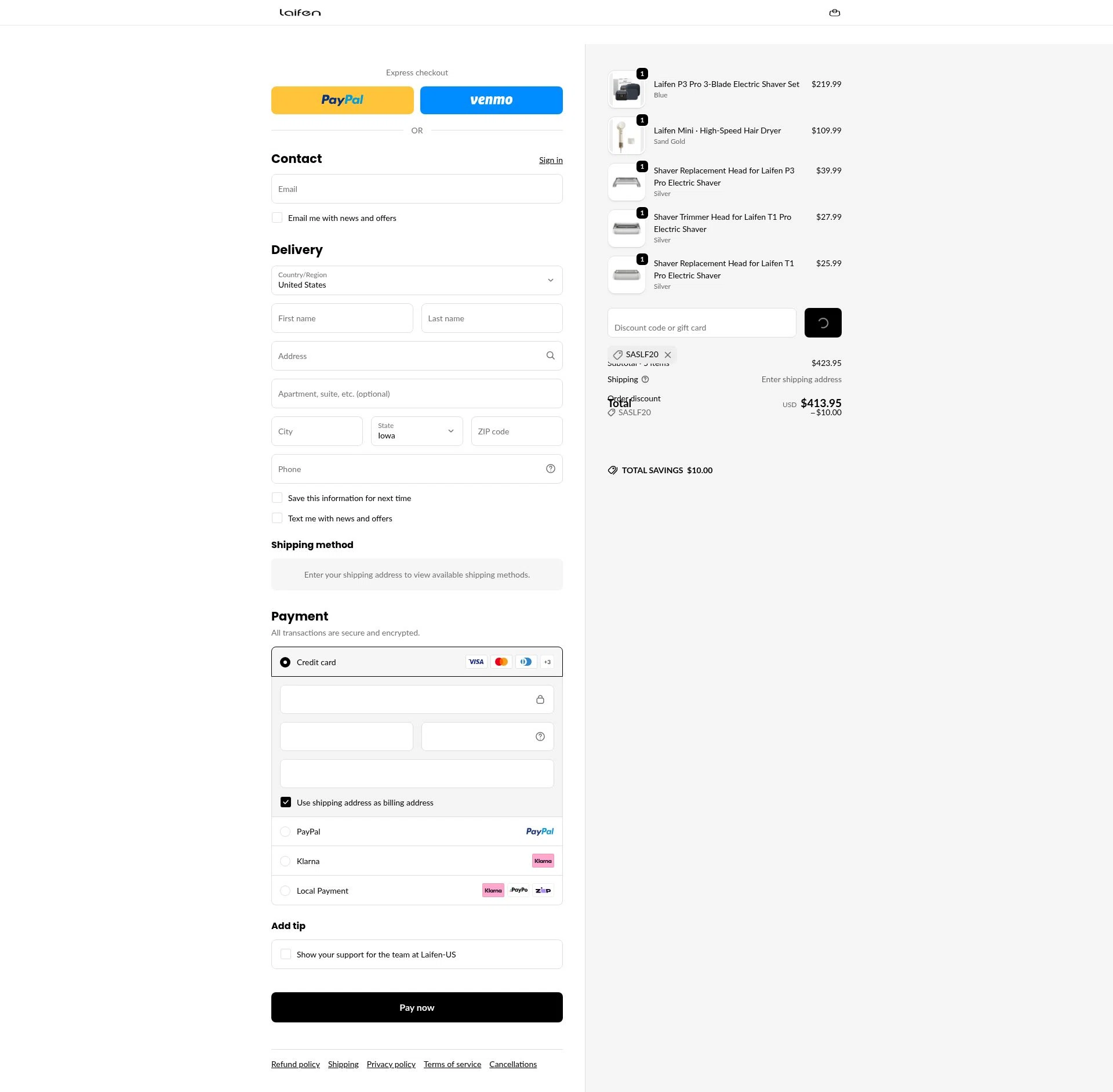Open the State dropdown showing Iowa
The height and width of the screenshot is (1092, 1113).
[417, 431]
